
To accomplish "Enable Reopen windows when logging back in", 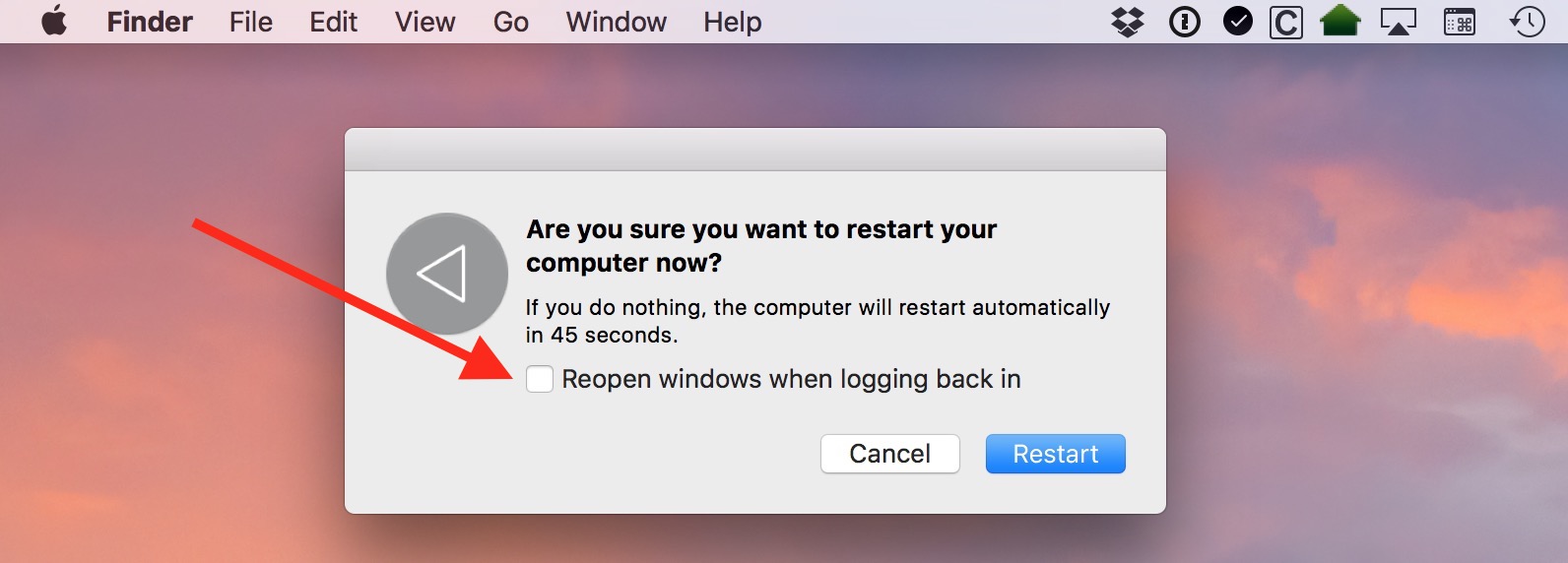I will coord(540,379).
